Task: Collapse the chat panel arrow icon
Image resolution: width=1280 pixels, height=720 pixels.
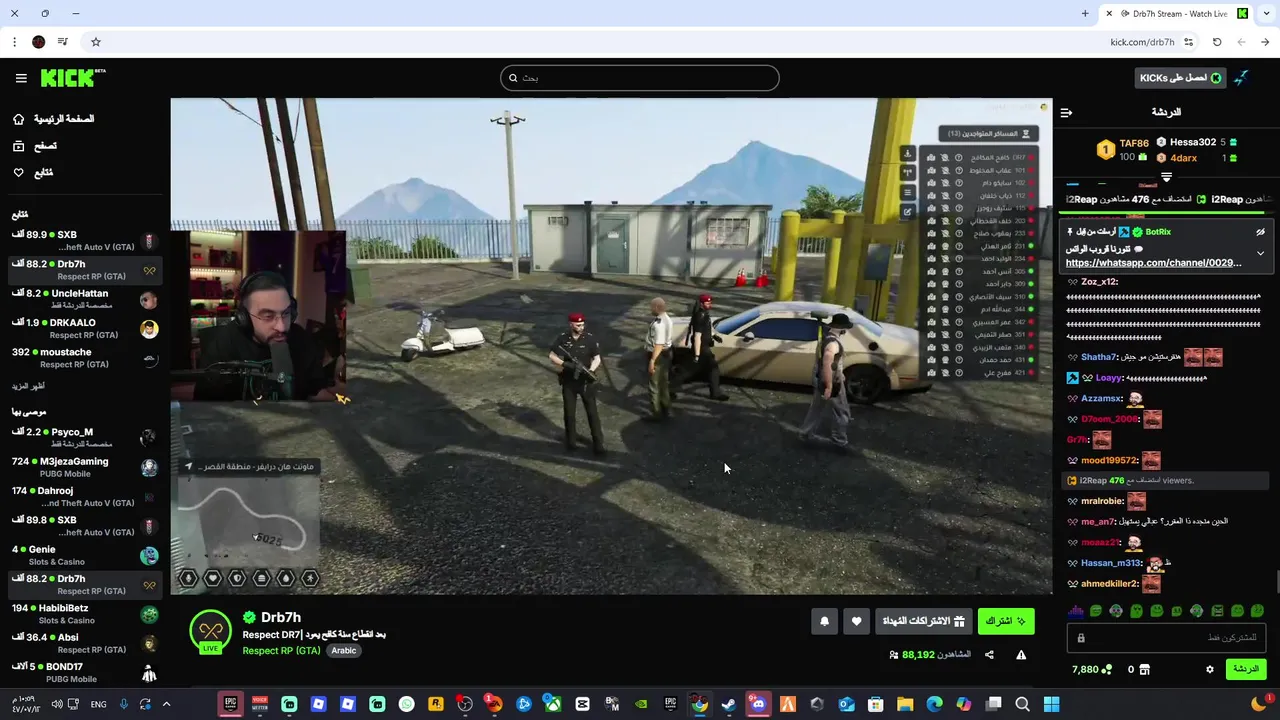Action: click(1066, 113)
